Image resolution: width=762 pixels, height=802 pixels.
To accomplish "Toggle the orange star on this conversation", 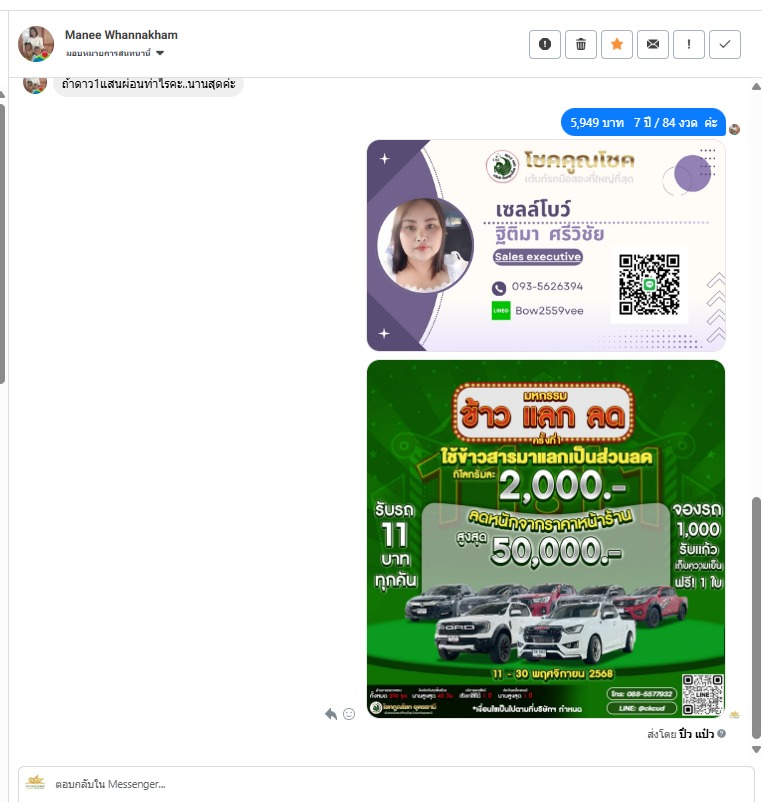I will pos(617,44).
